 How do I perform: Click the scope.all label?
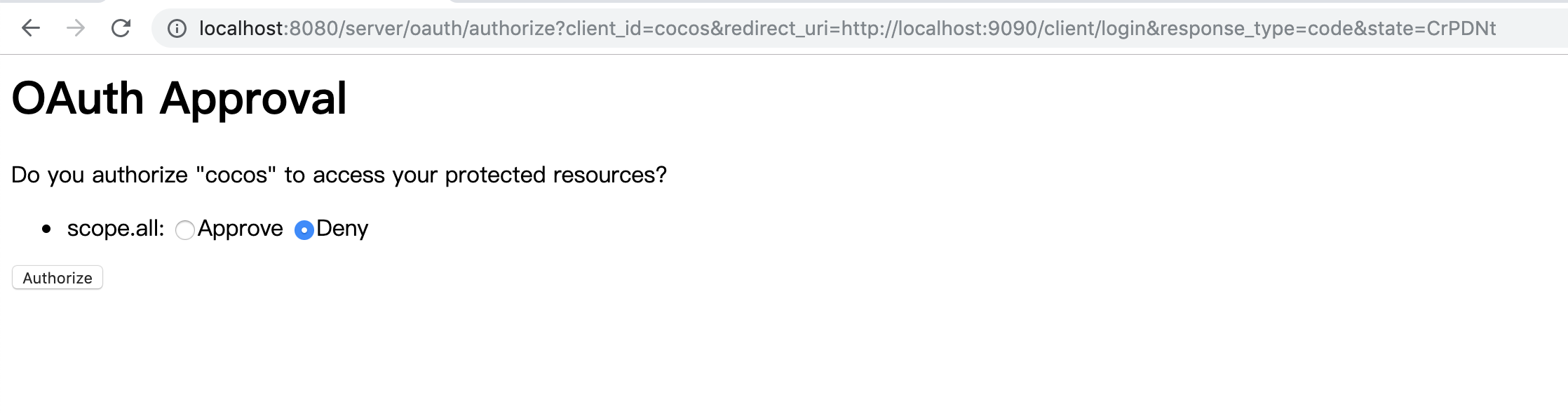click(116, 229)
